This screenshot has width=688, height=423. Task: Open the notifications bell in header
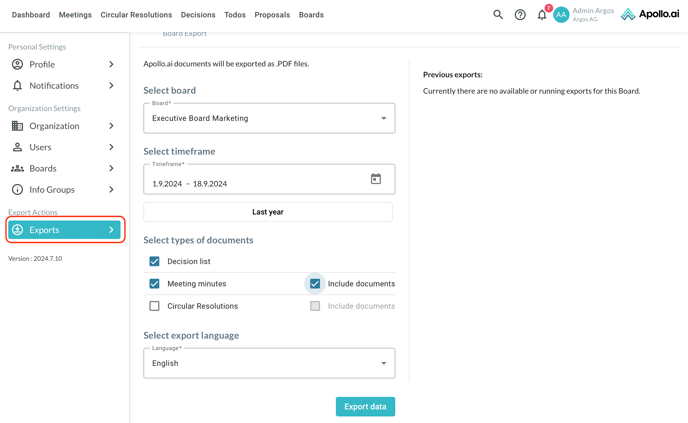[x=542, y=15]
